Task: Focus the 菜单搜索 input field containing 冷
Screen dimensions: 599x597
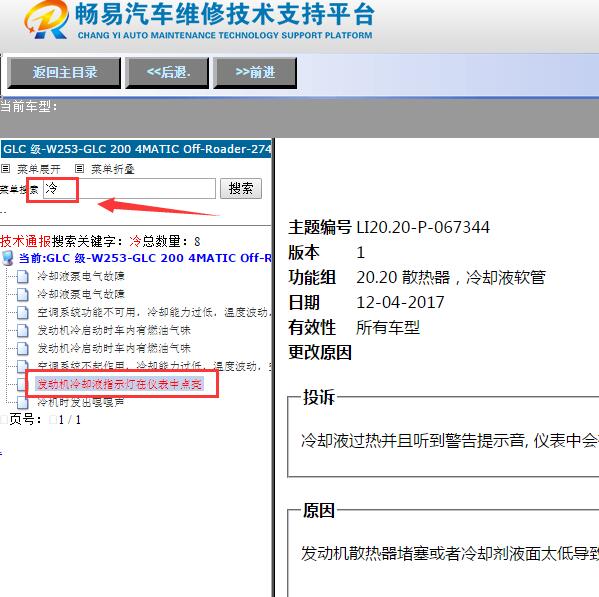Action: click(x=129, y=188)
